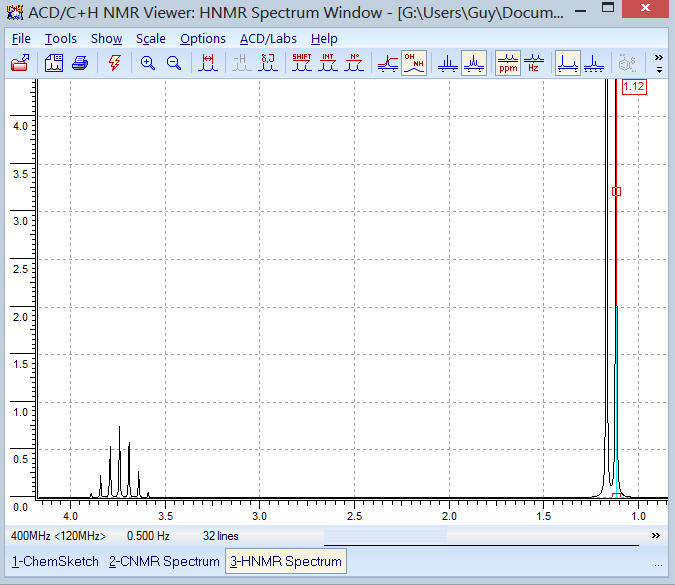
Task: Click the printer icon
Action: click(80, 63)
